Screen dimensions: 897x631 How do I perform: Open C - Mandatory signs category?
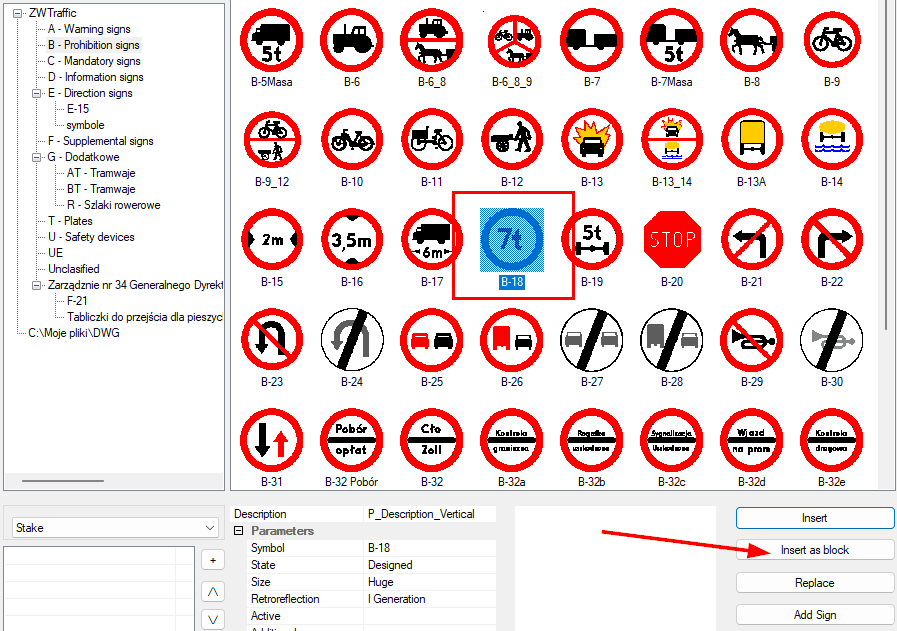click(94, 61)
